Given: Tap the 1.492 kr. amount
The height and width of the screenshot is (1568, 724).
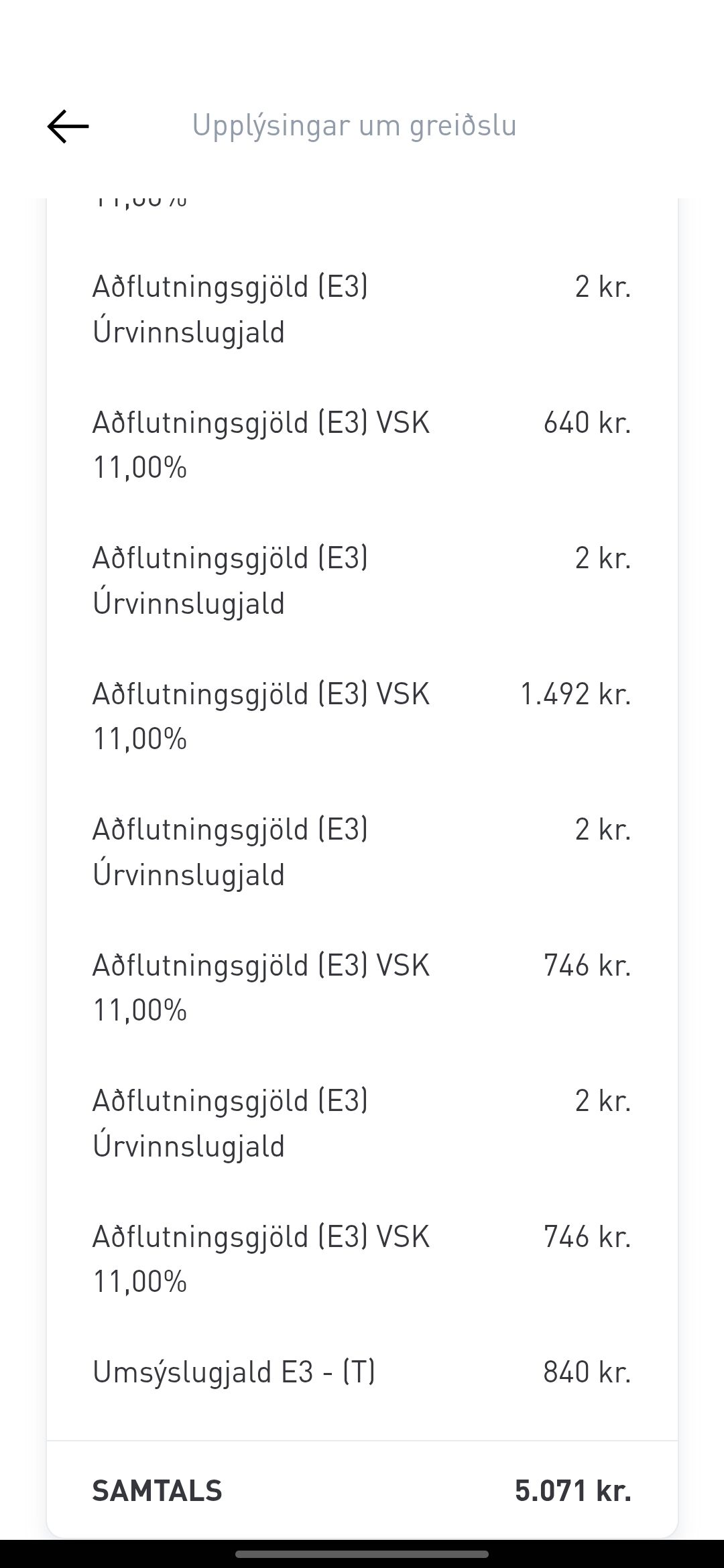Looking at the screenshot, I should click(x=575, y=694).
